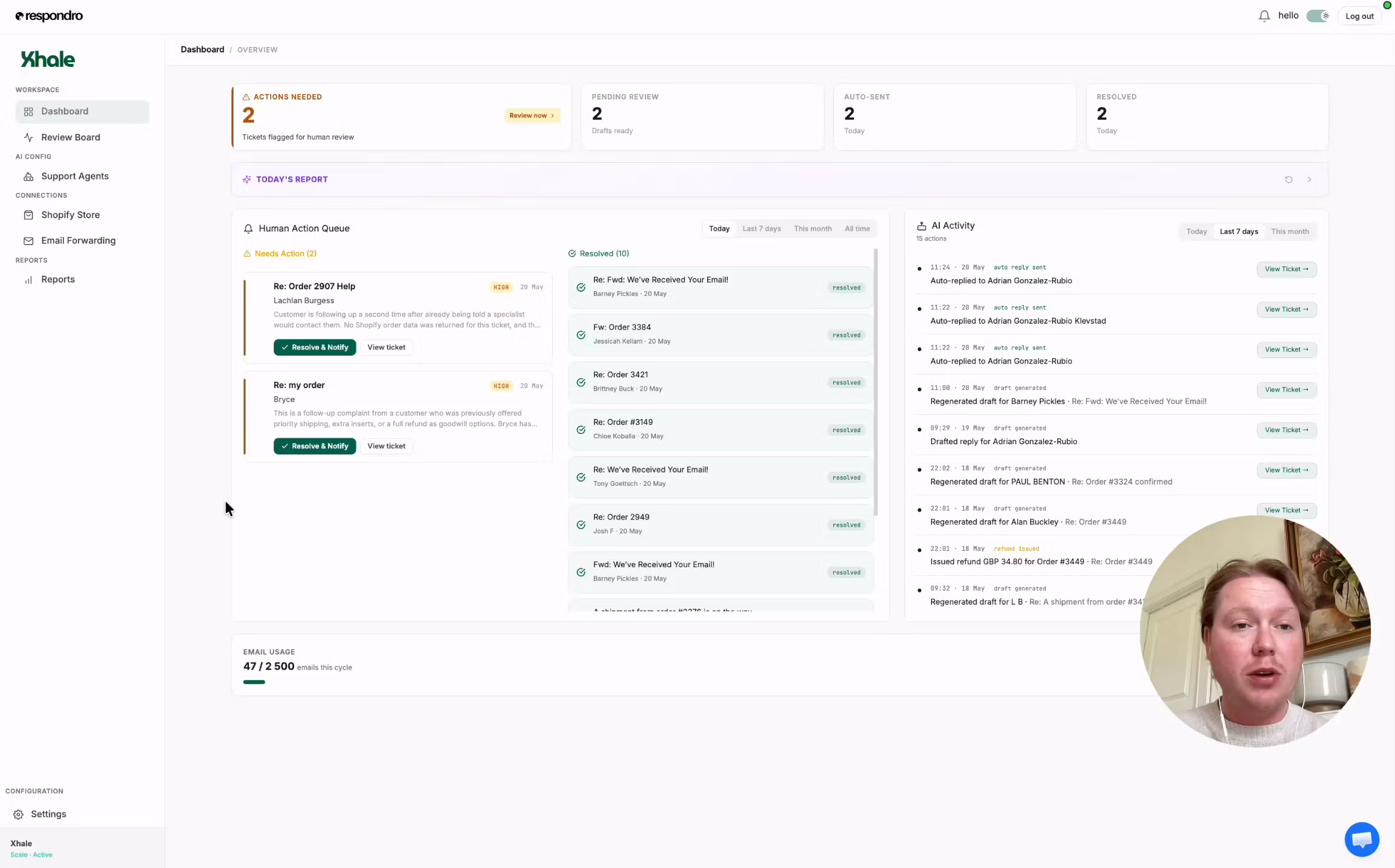Click the Human Action Queue bell icon
The height and width of the screenshot is (868, 1395).
(248, 229)
